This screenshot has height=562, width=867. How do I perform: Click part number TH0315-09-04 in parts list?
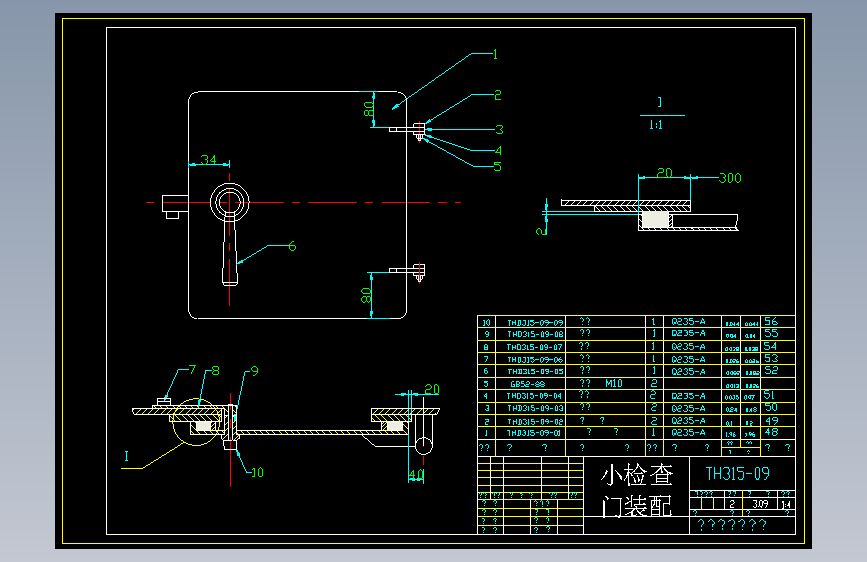(x=534, y=396)
